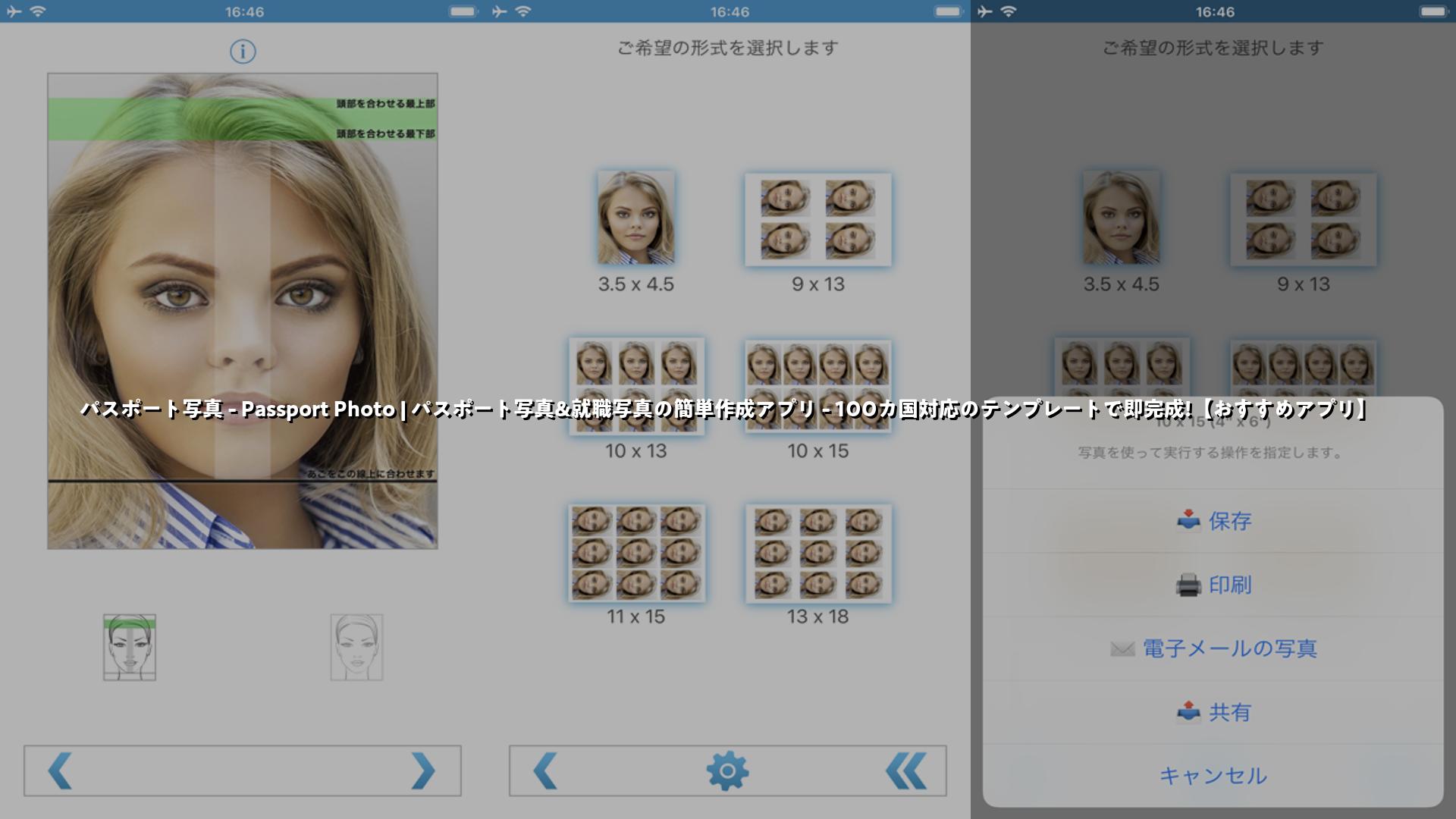Click the あごをこの線上に合わせます chin line label
This screenshot has width=1456, height=819.
click(370, 473)
